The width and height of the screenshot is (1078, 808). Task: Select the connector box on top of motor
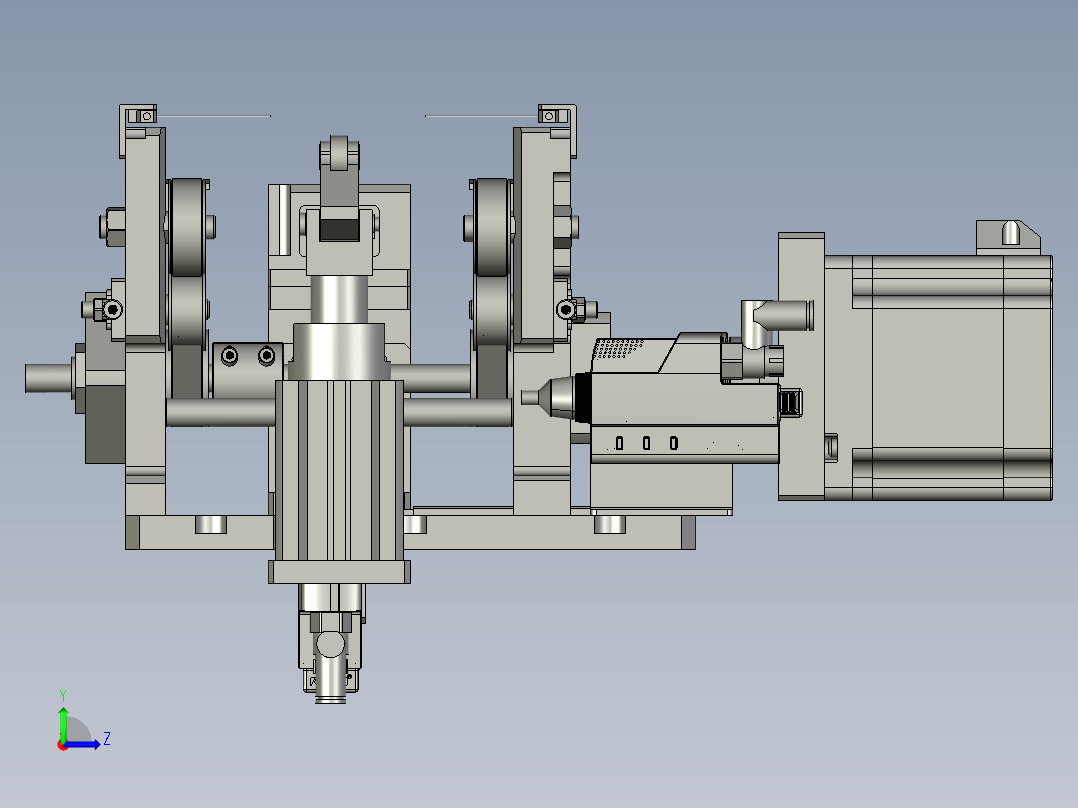pos(1008,238)
